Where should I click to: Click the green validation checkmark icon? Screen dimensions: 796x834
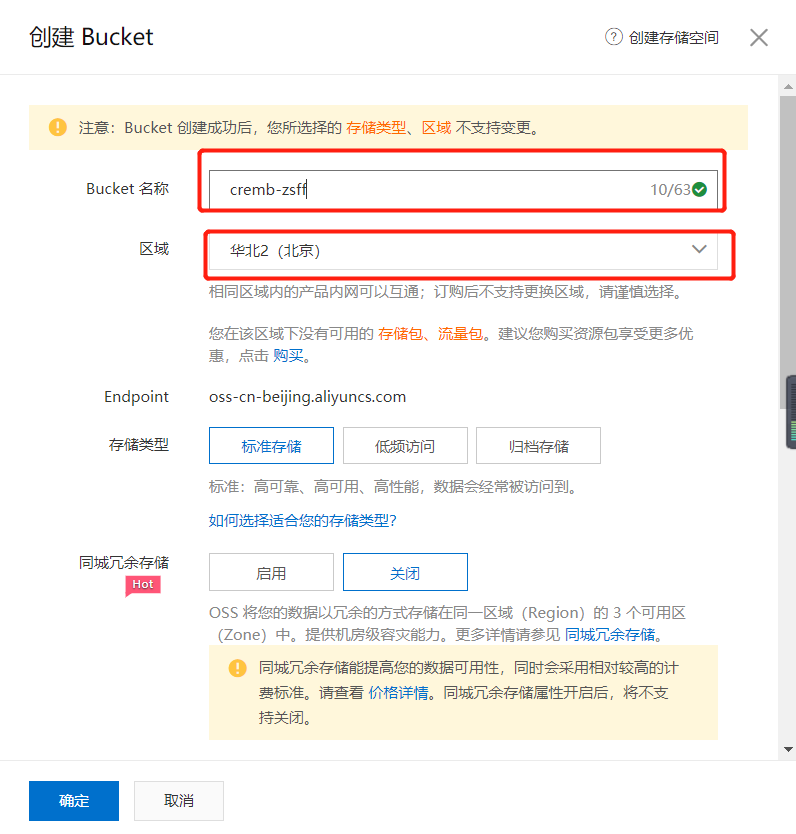[x=700, y=189]
